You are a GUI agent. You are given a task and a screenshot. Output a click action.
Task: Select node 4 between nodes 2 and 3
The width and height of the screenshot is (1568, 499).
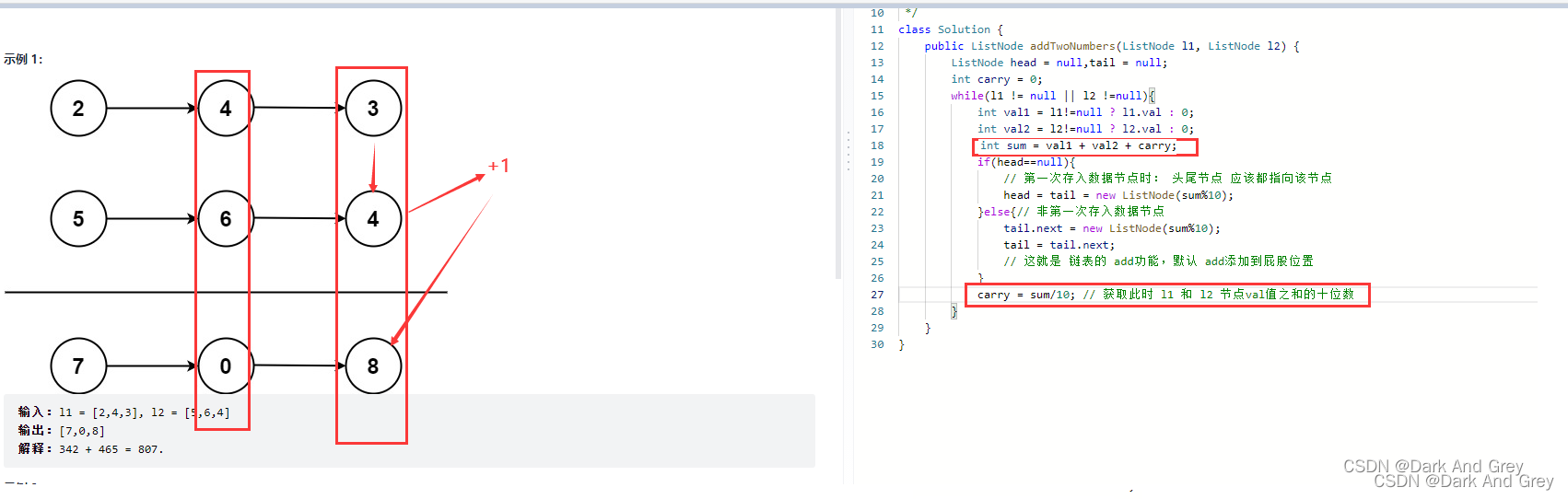(226, 109)
